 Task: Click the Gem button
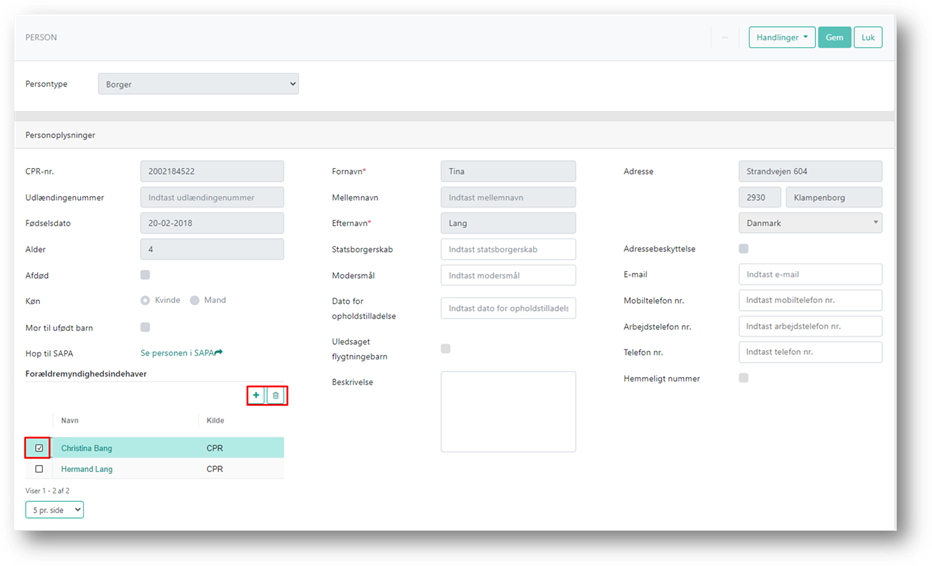click(835, 37)
